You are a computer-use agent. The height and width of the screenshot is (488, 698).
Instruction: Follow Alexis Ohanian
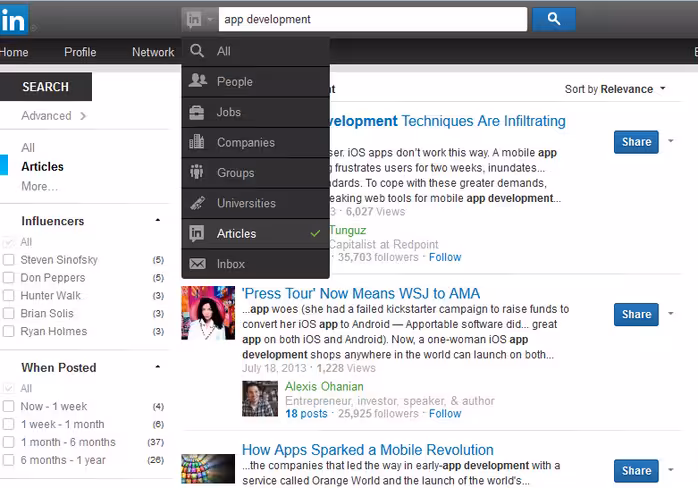pyautogui.click(x=445, y=414)
